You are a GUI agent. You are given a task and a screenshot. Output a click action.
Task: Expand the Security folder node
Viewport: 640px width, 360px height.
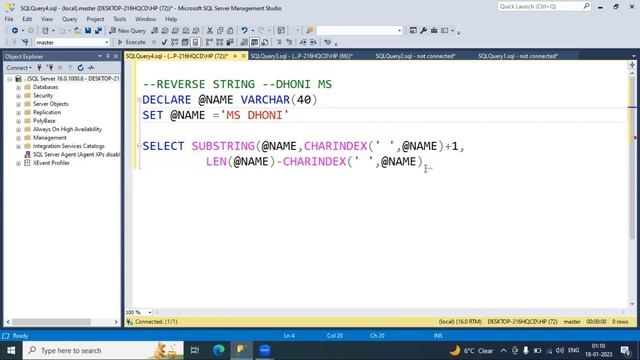pyautogui.click(x=18, y=96)
